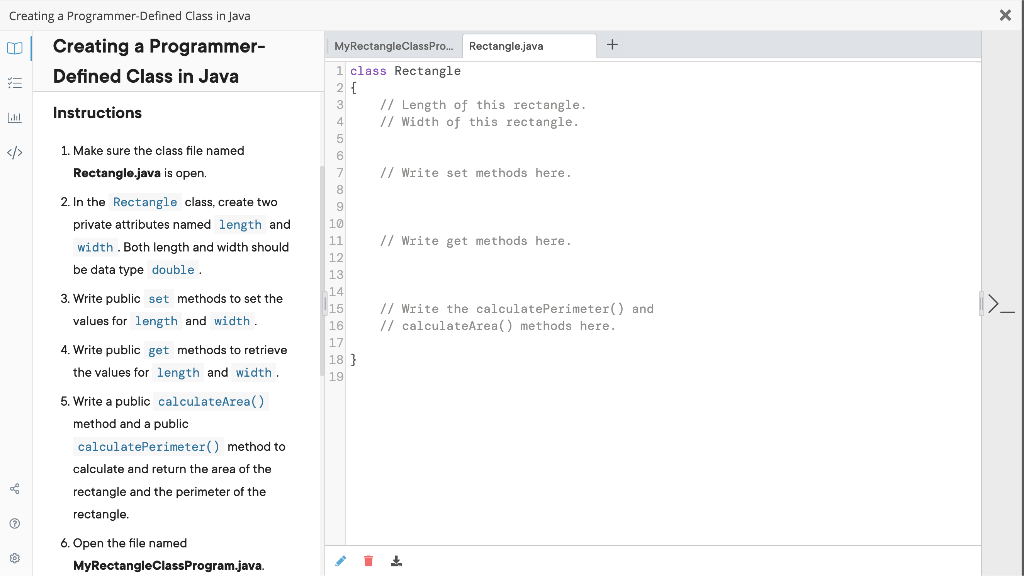Click the download code icon
Viewport: 1024px width, 576px height.
point(396,560)
